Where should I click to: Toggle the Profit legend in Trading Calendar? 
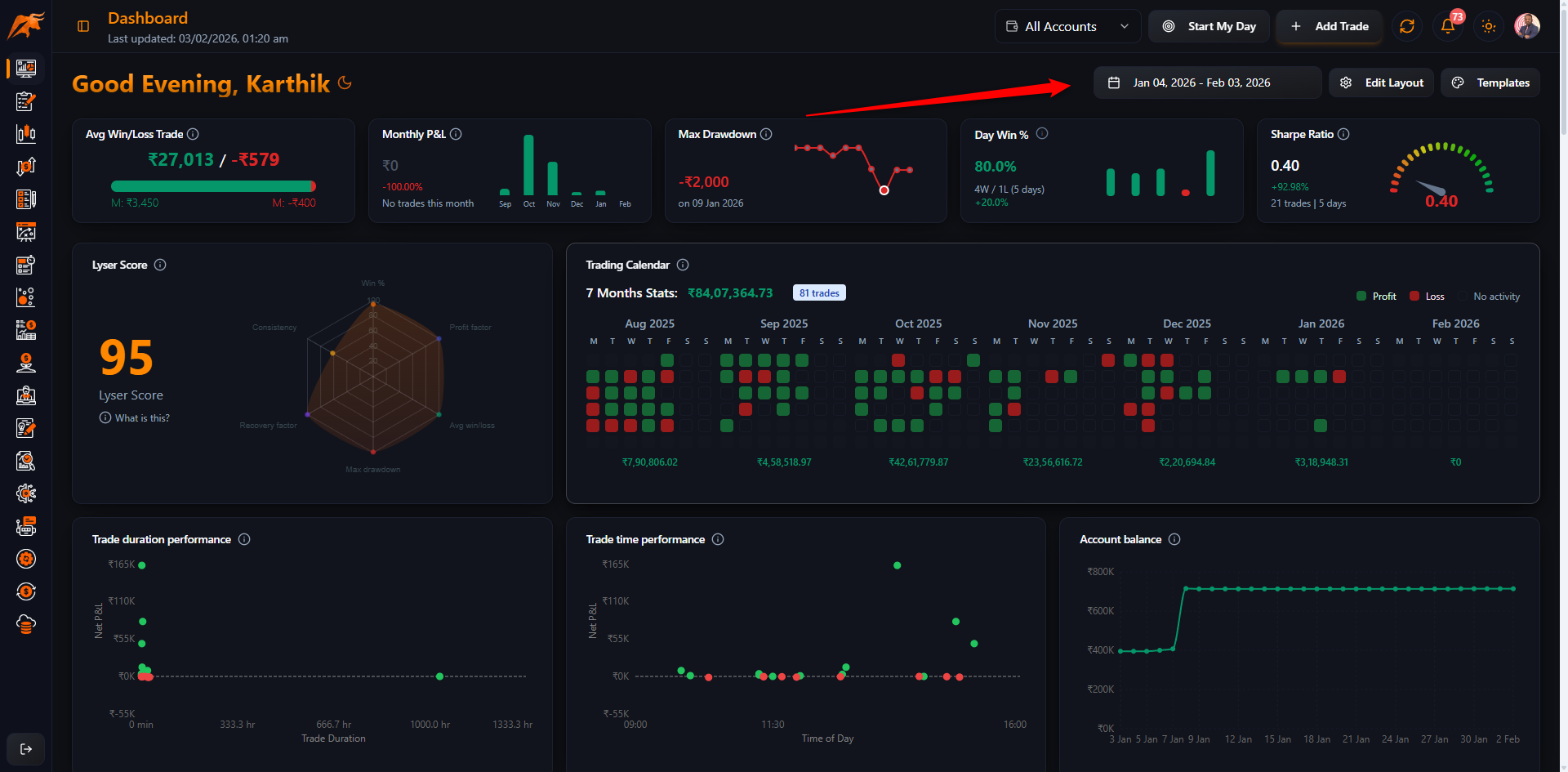1376,296
